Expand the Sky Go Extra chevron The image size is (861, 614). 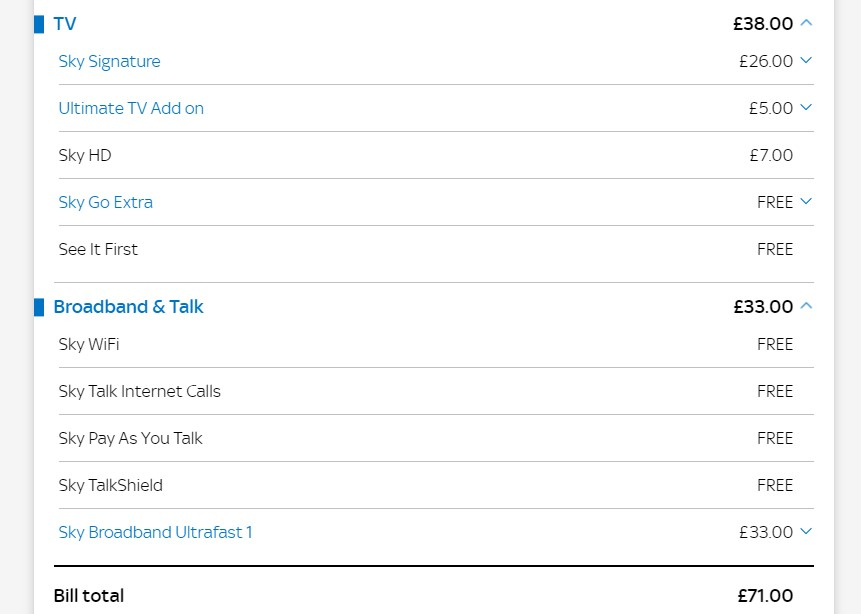point(807,202)
